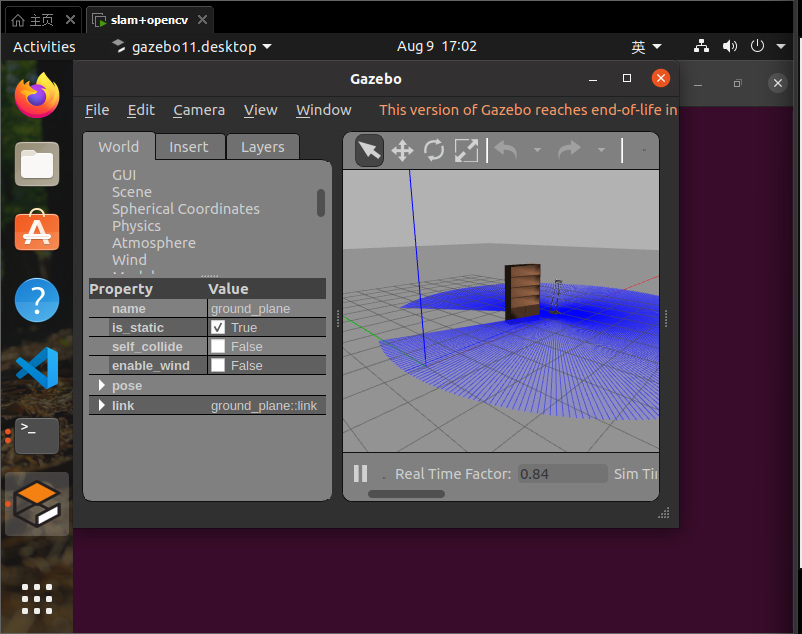Screen dimensions: 802x634
Task: Open the clock and calendar panel
Action: [x=437, y=47]
